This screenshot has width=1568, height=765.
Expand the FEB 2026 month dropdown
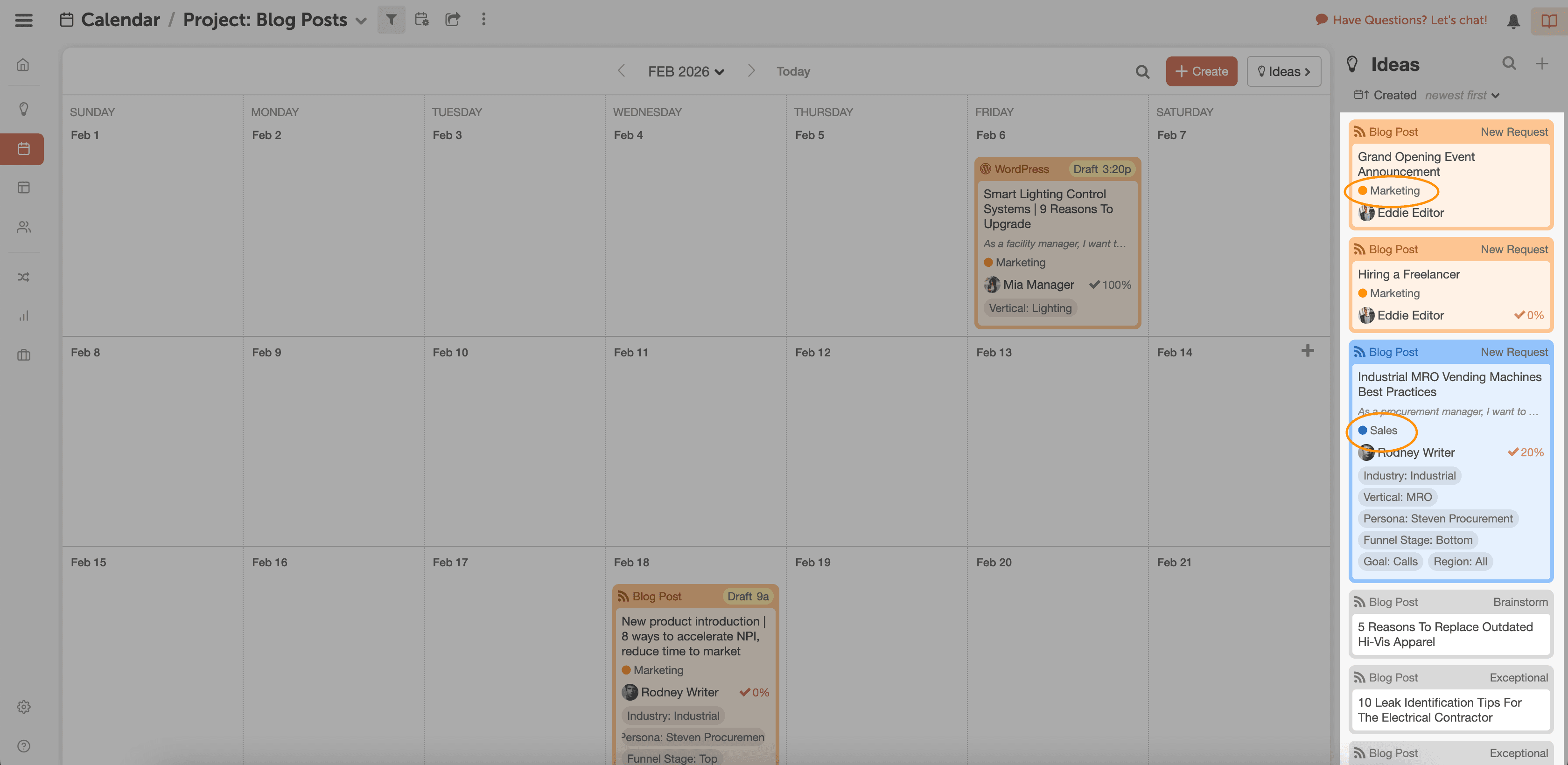[686, 72]
